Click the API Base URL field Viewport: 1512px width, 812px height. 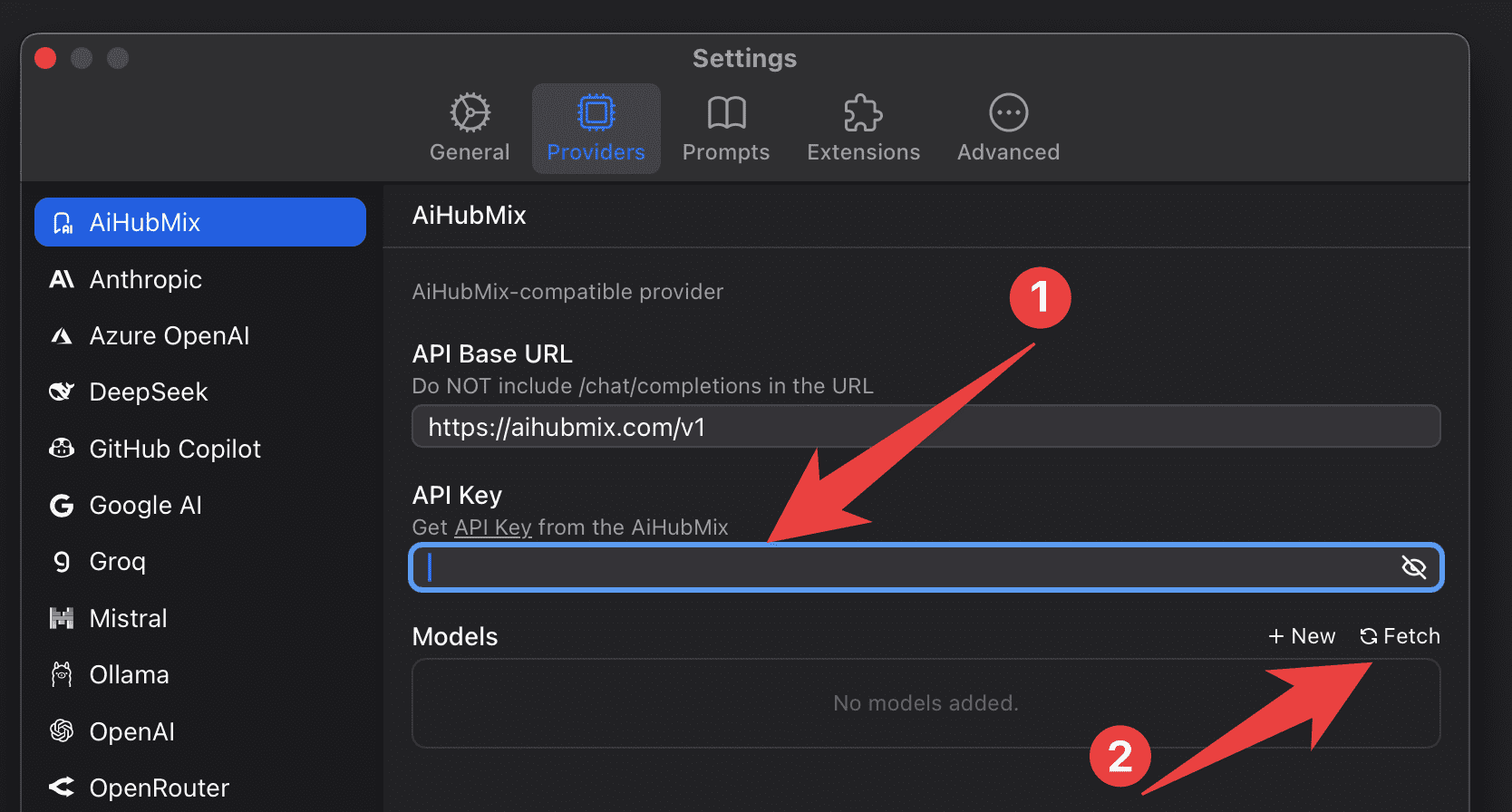point(926,427)
